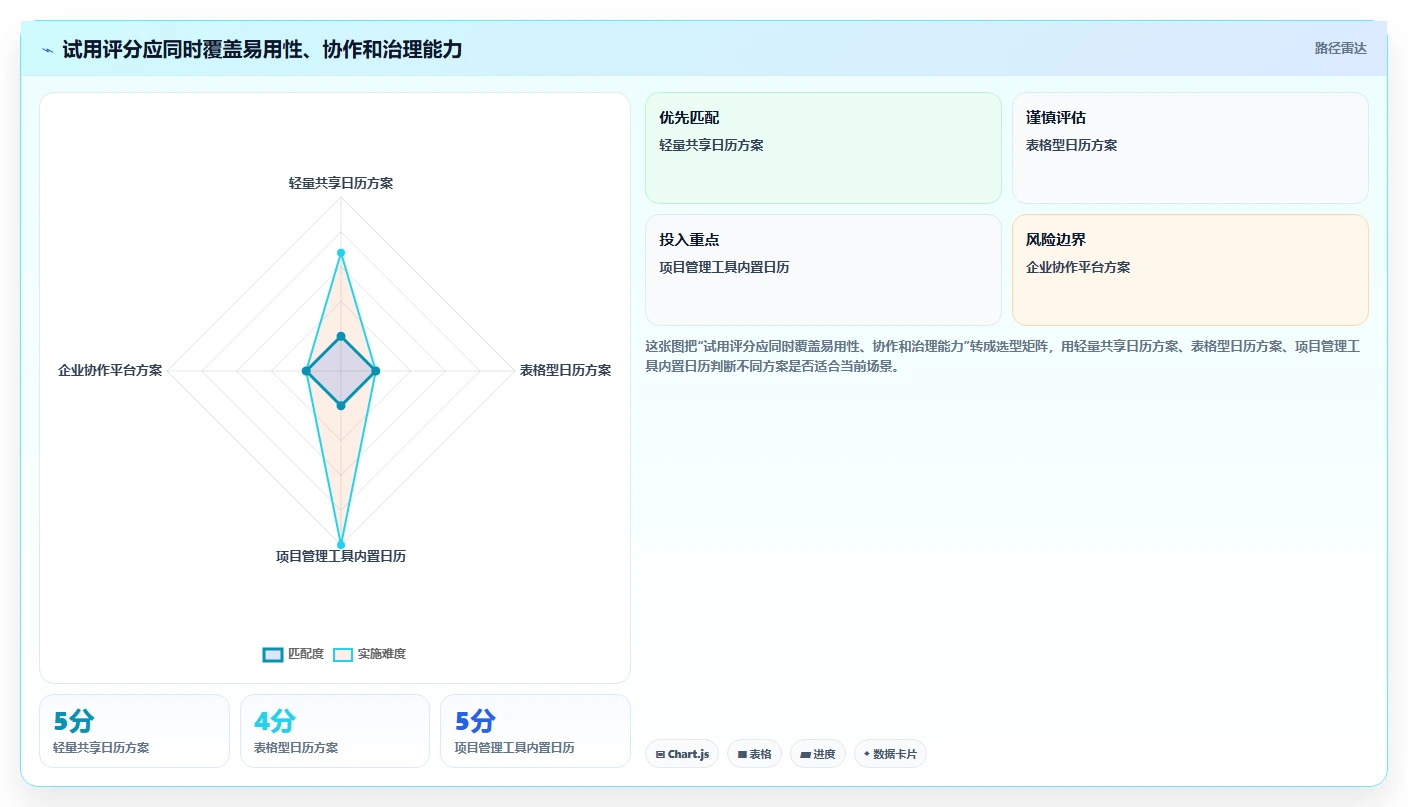Click 匹配度 point on 企业协作平台方案 axis

(306, 371)
